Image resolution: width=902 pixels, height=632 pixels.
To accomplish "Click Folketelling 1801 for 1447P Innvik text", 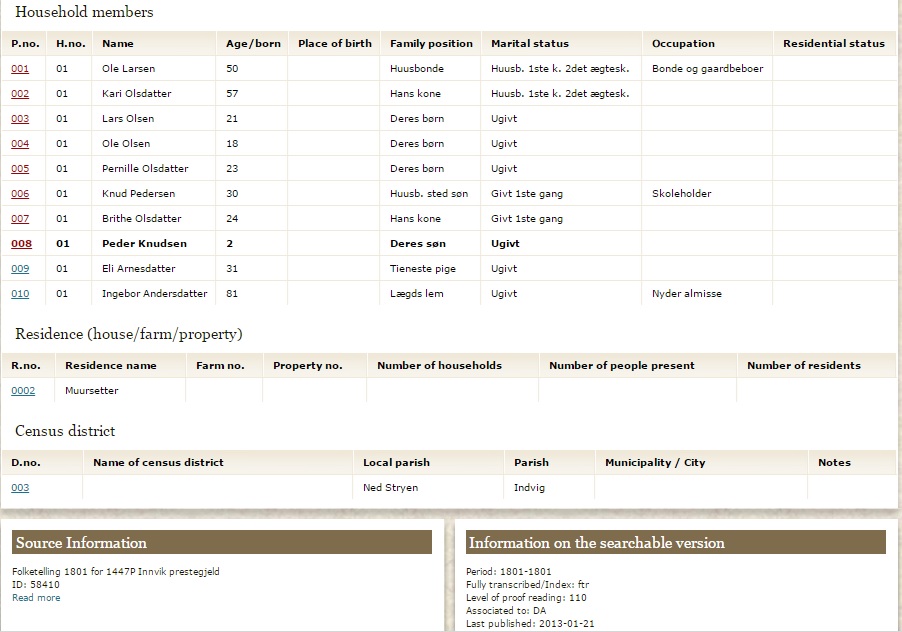I will click(116, 572).
